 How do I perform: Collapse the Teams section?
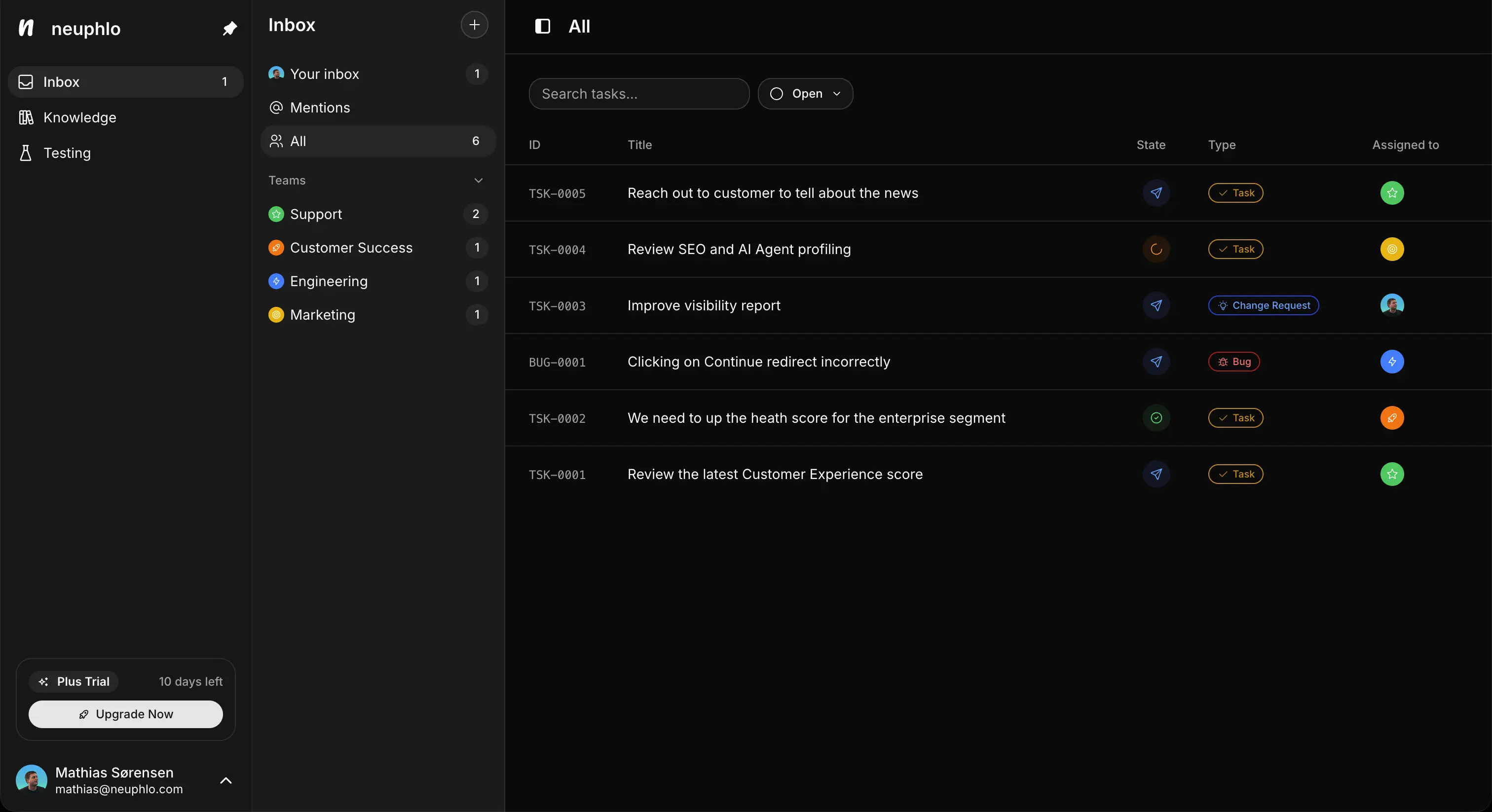479,180
